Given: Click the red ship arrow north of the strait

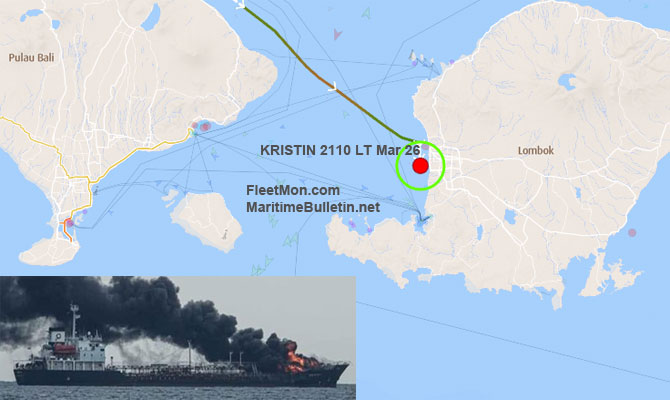Looking at the screenshot, I should click(337, 34).
